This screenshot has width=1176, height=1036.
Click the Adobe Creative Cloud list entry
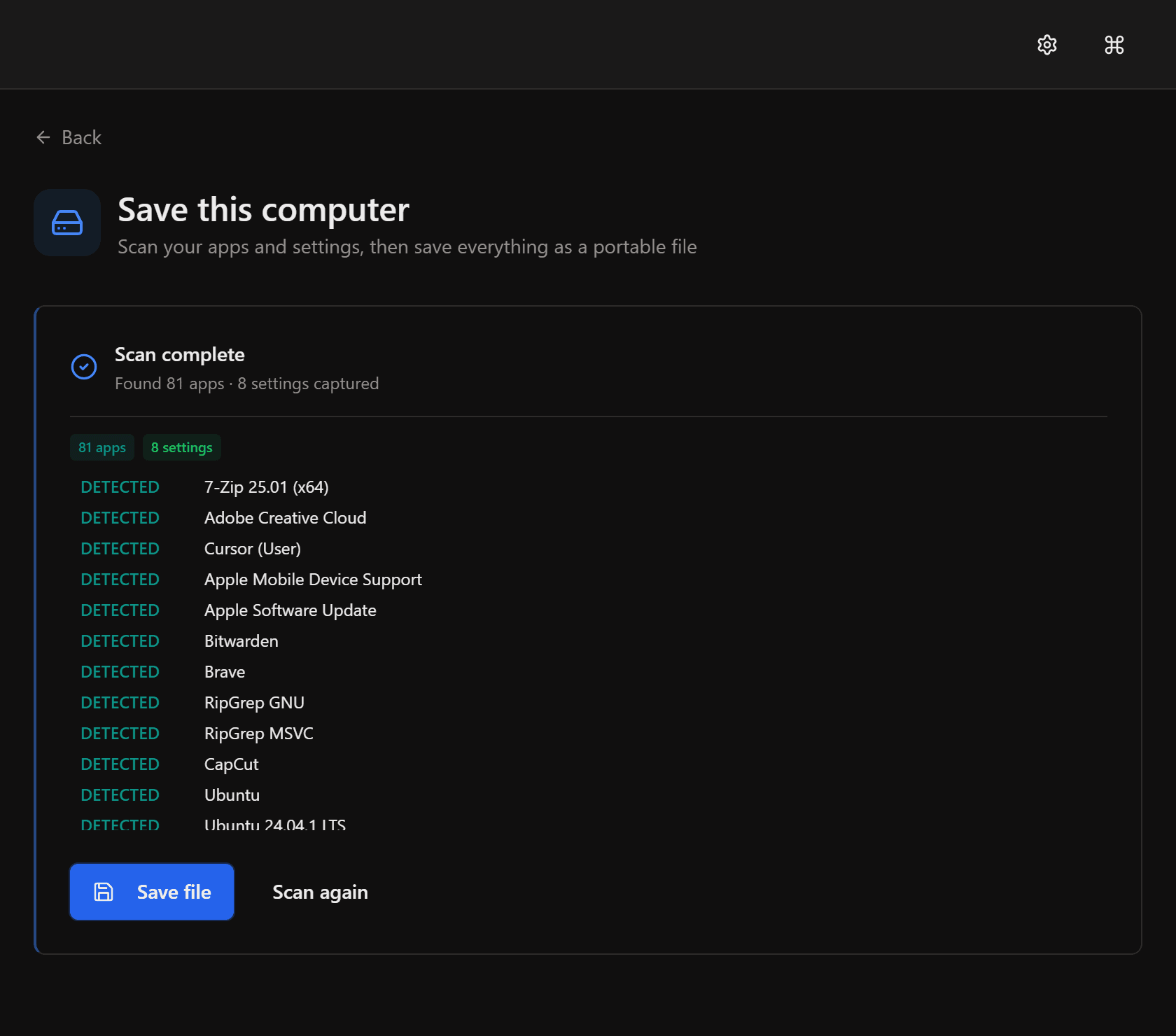coord(285,518)
